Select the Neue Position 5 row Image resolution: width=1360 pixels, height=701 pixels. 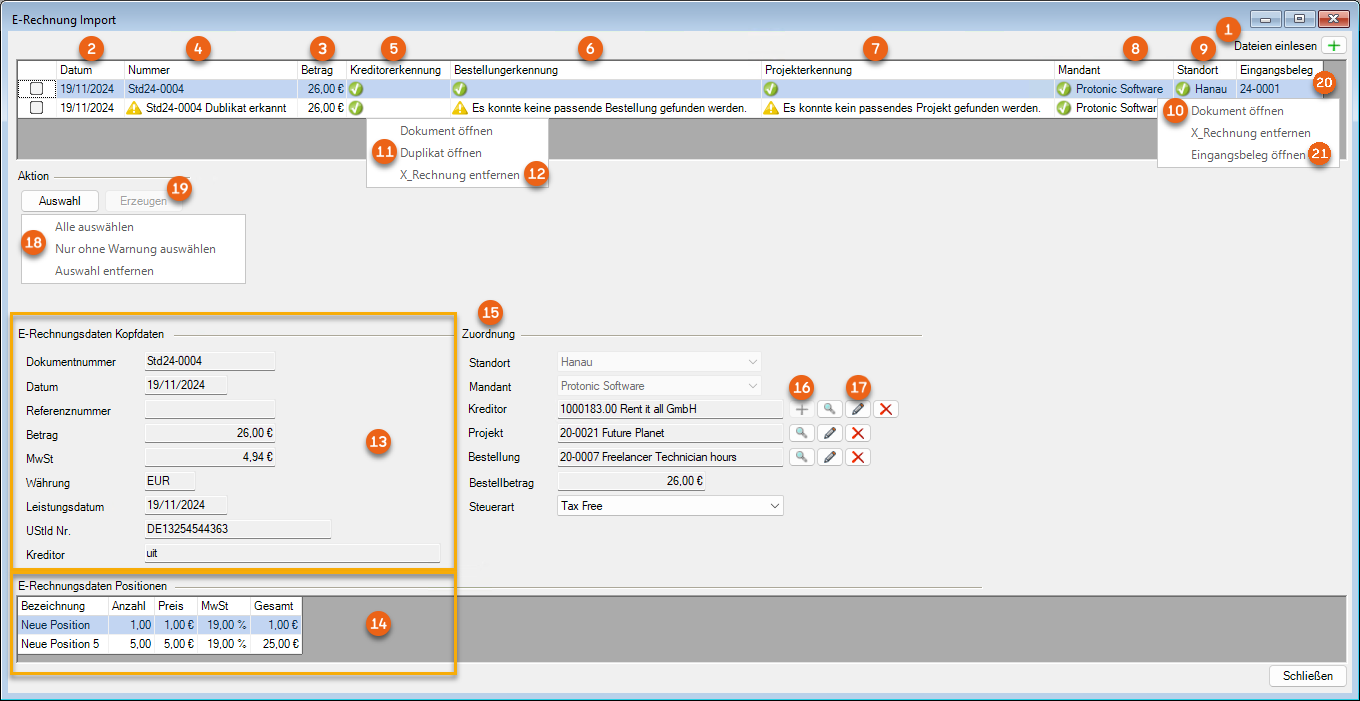[60, 644]
